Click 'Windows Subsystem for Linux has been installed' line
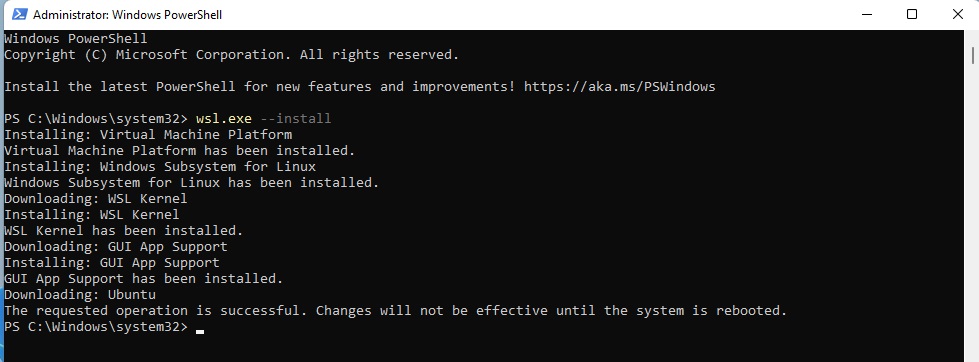The image size is (979, 362). pyautogui.click(x=192, y=183)
